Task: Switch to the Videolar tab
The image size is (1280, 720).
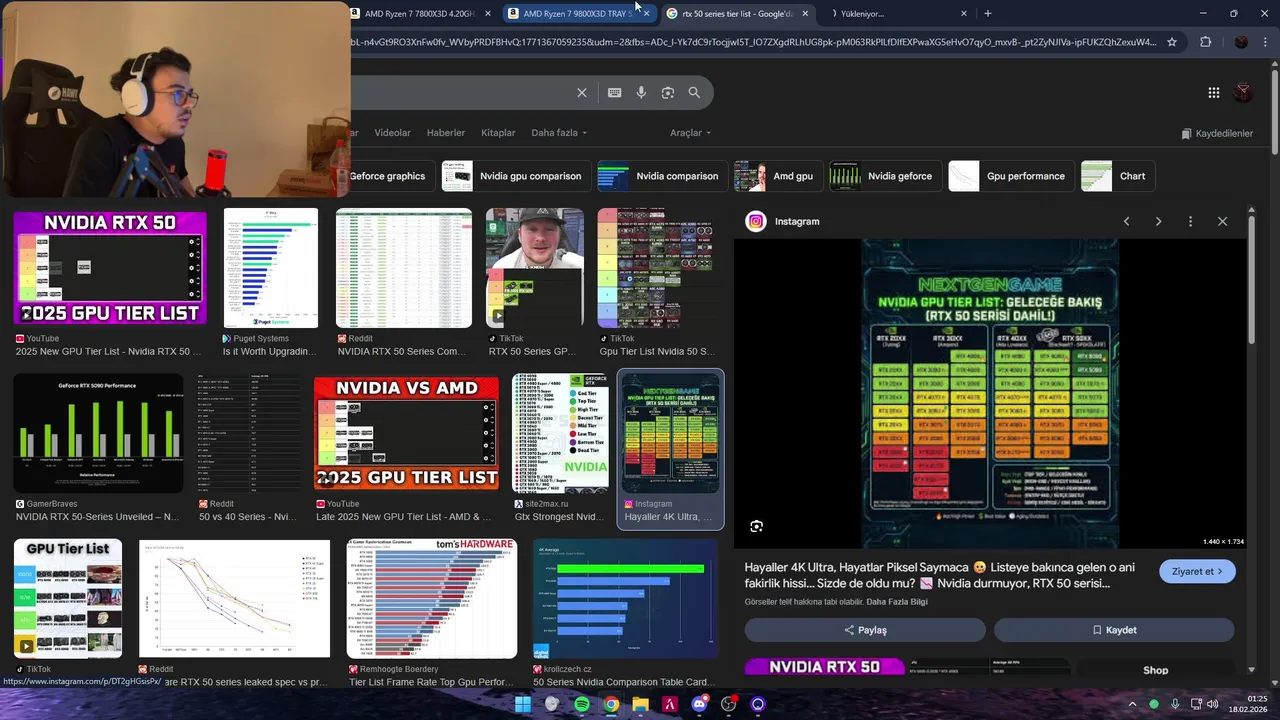Action: (x=392, y=133)
